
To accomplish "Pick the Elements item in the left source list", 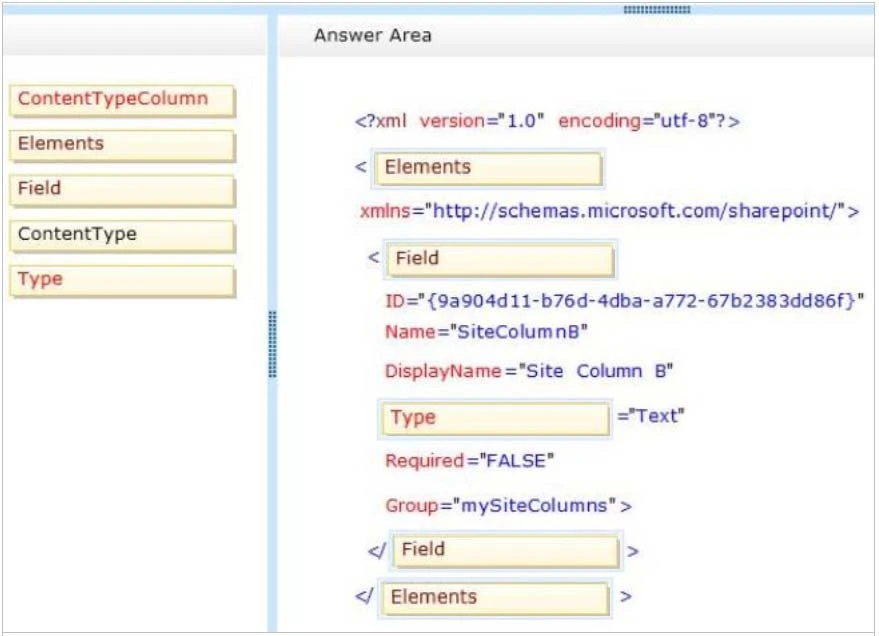I will pyautogui.click(x=122, y=145).
